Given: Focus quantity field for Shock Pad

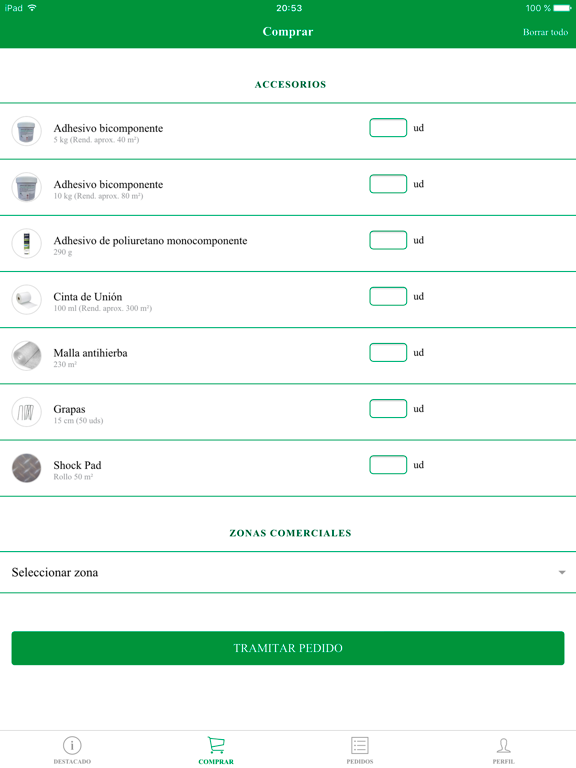Looking at the screenshot, I should (388, 465).
